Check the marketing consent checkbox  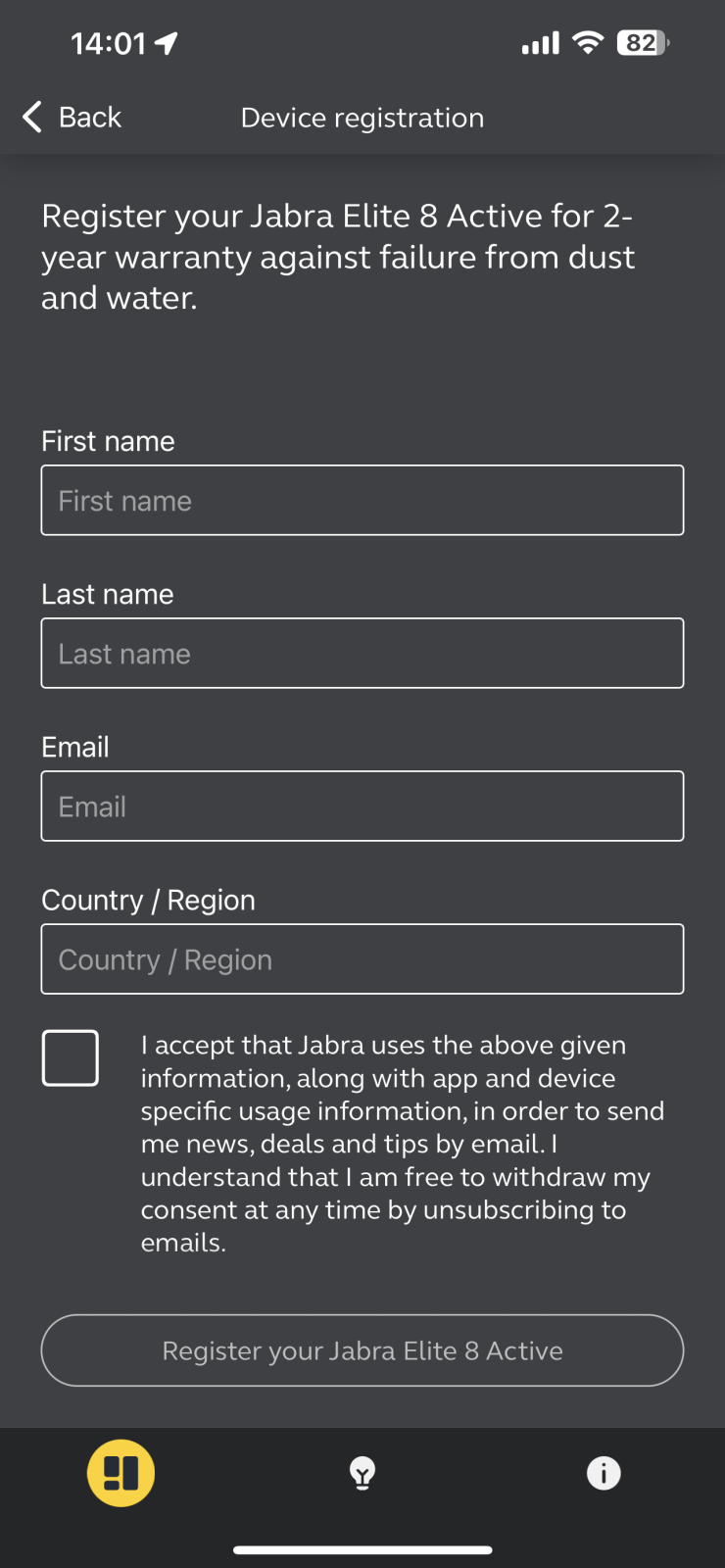pos(71,1057)
